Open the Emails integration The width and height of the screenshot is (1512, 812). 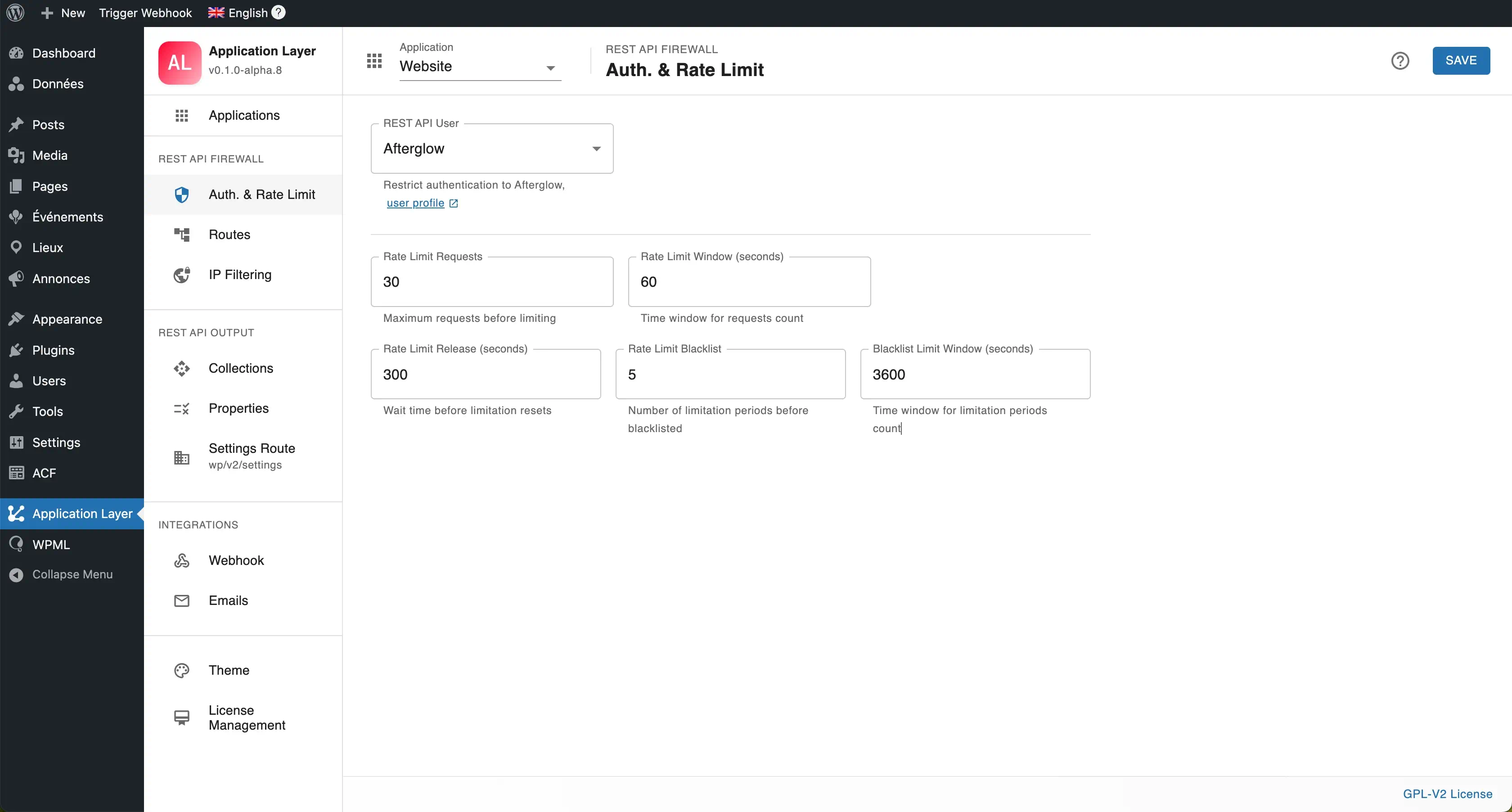228,600
